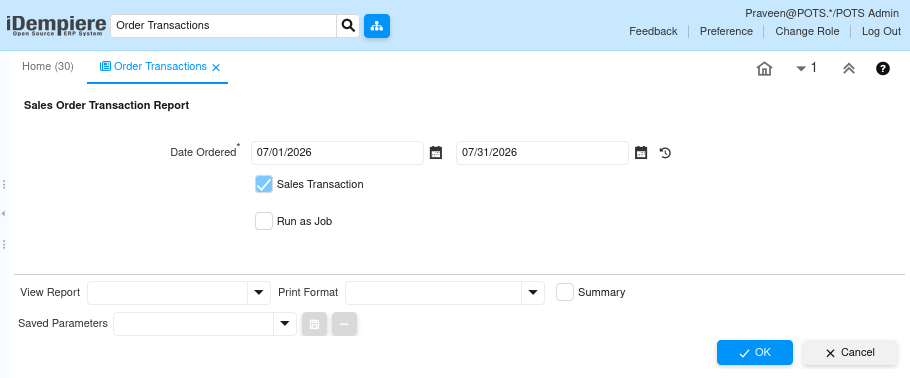Click the global search field with Order Transactions
Viewport: 910px width, 378px height.
coord(223,26)
